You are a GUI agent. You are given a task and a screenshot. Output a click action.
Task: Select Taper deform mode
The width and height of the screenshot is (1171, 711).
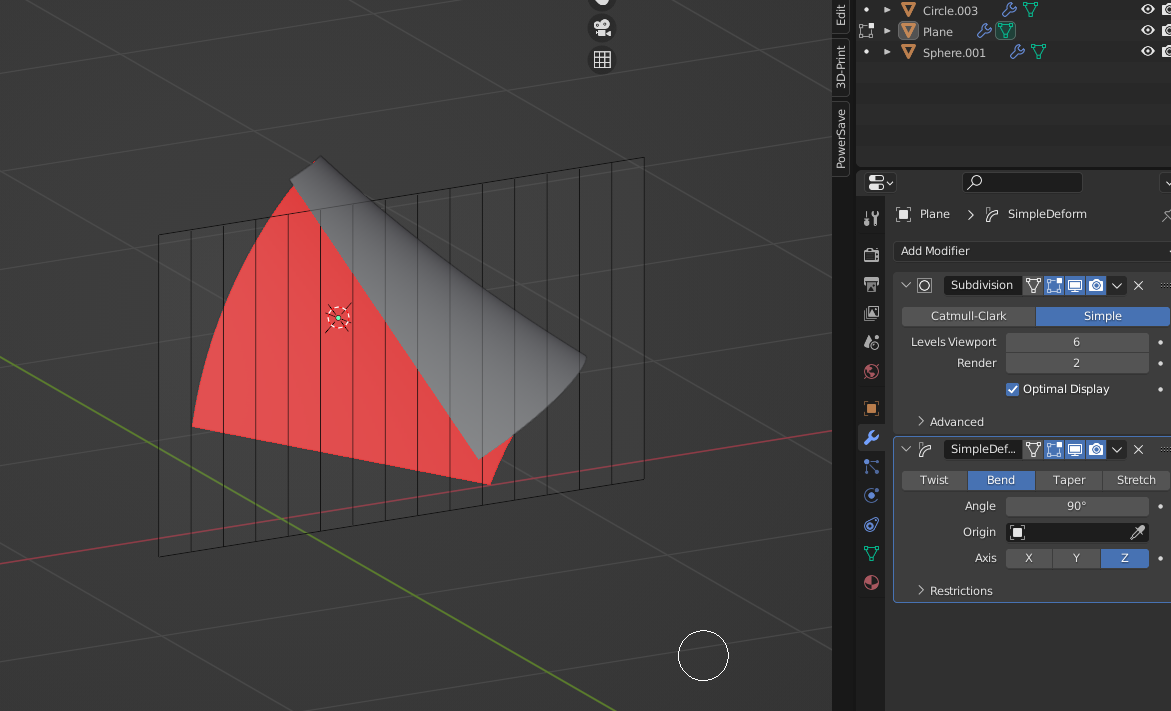pyautogui.click(x=1069, y=480)
